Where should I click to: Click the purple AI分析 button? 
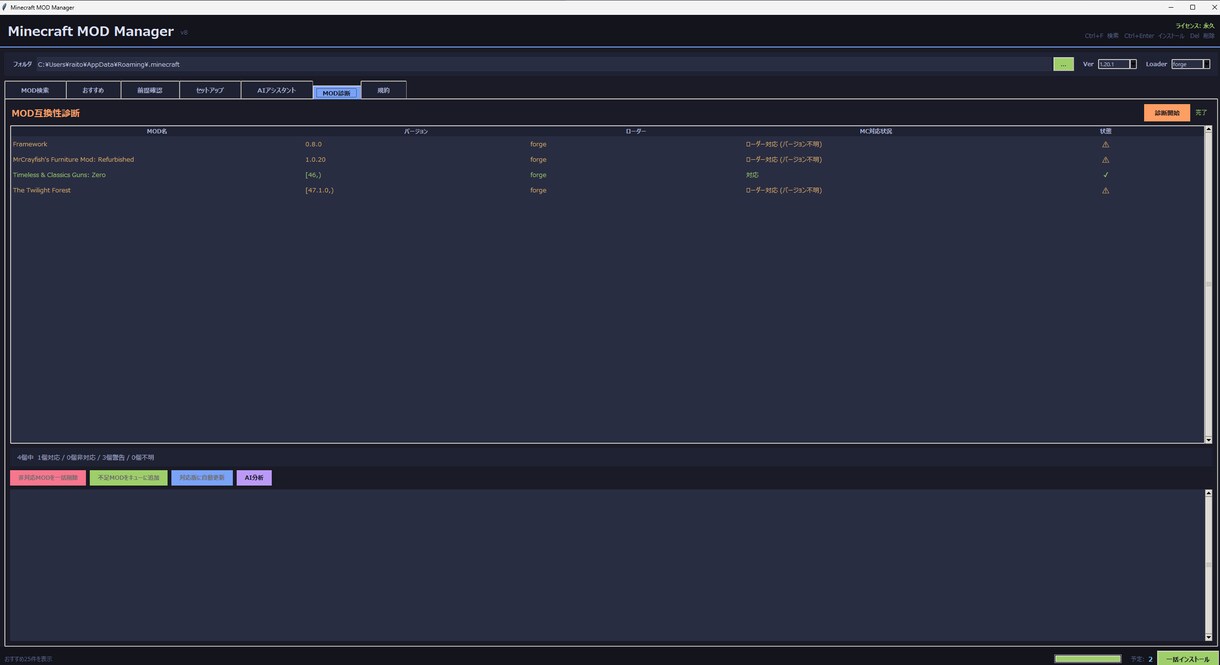point(254,478)
